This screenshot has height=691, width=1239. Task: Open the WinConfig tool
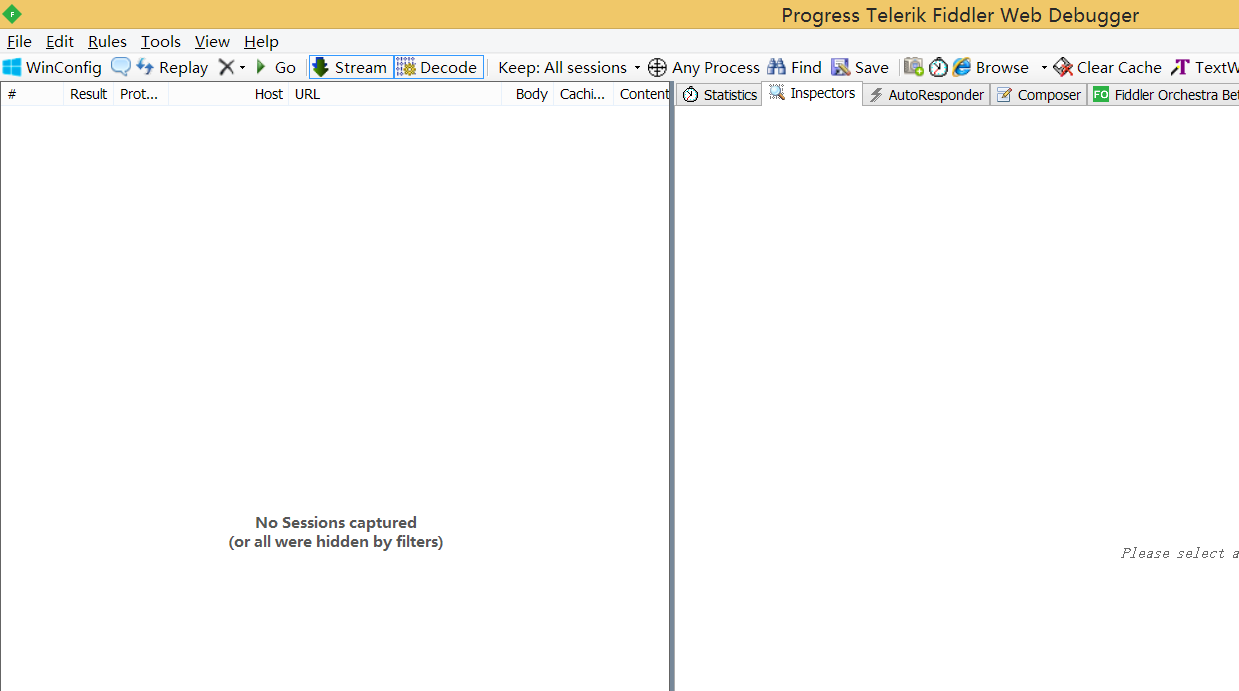[52, 67]
